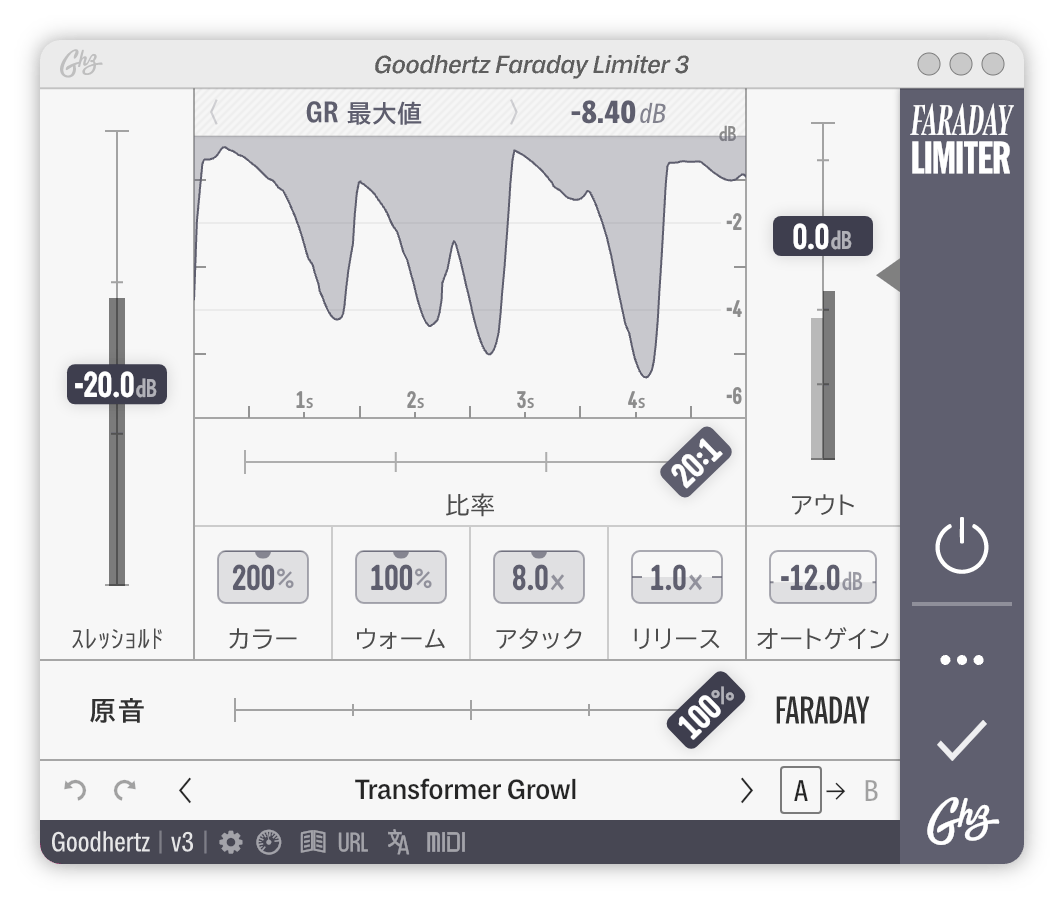Click the Goodhertz label in status bar
The image size is (1064, 904).
[x=100, y=842]
